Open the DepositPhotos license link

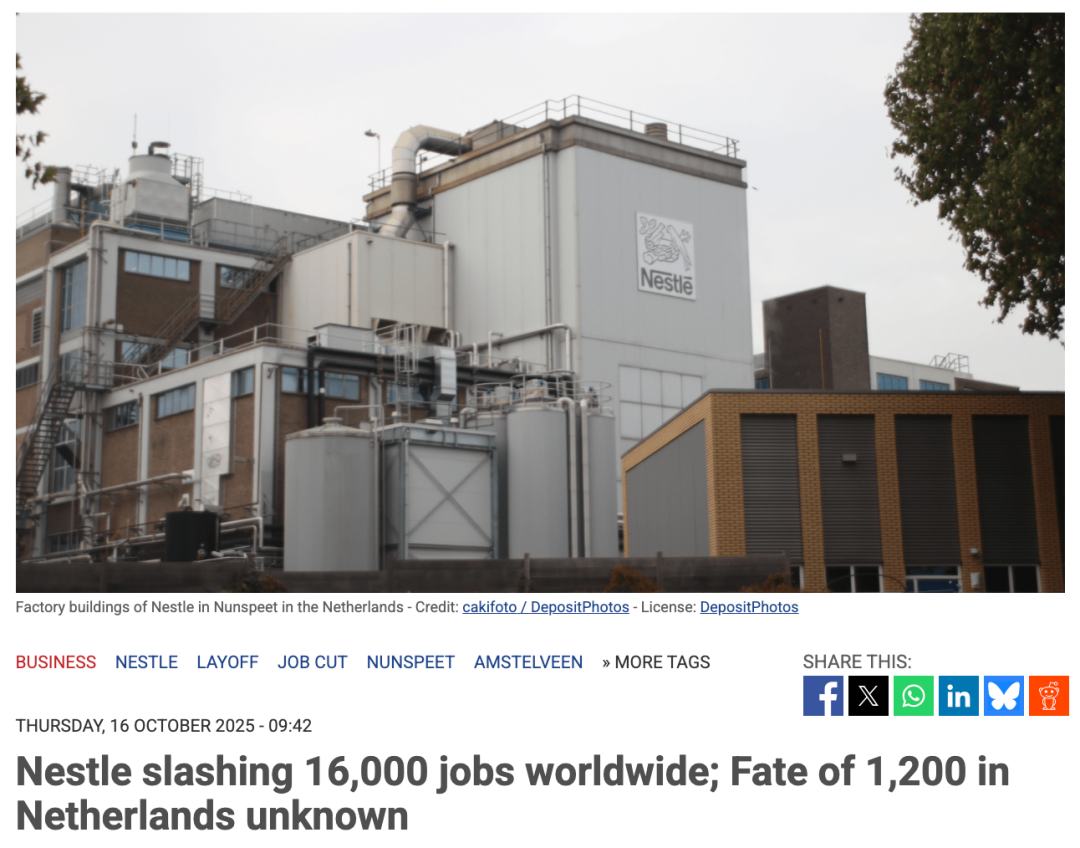[749, 607]
